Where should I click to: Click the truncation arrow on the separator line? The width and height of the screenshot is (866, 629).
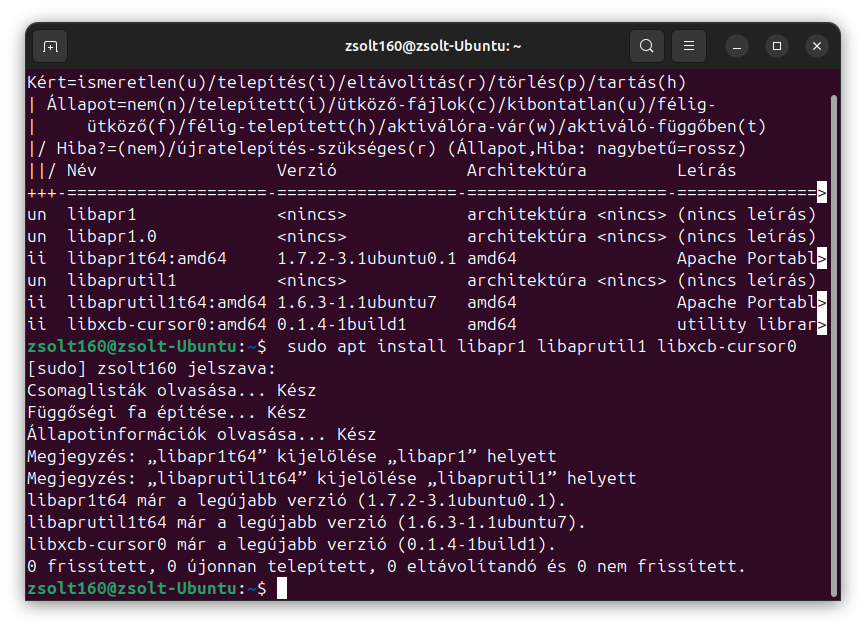click(x=822, y=192)
